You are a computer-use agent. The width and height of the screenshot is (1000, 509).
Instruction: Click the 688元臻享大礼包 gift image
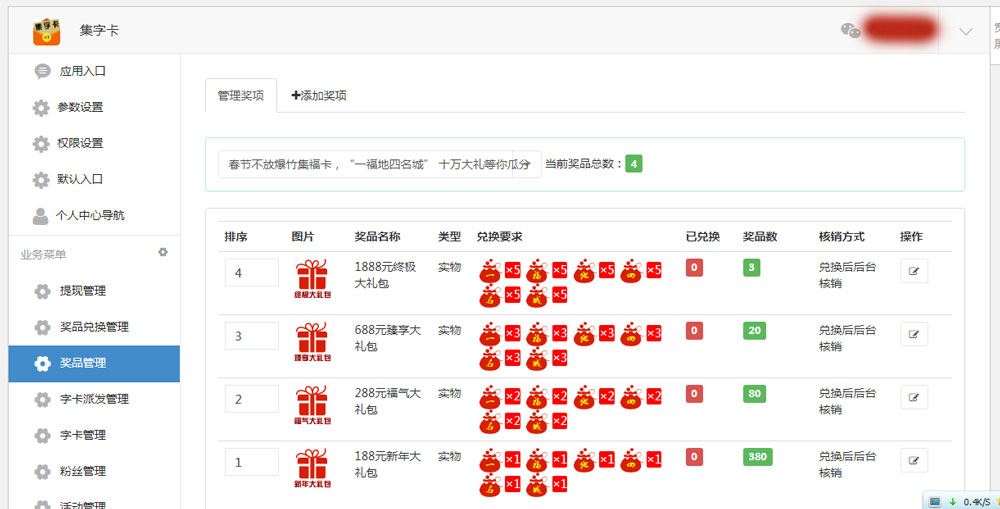311,341
